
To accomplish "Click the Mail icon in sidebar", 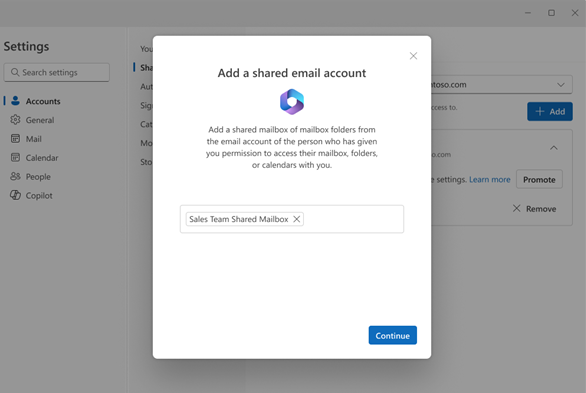I will click(x=15, y=139).
